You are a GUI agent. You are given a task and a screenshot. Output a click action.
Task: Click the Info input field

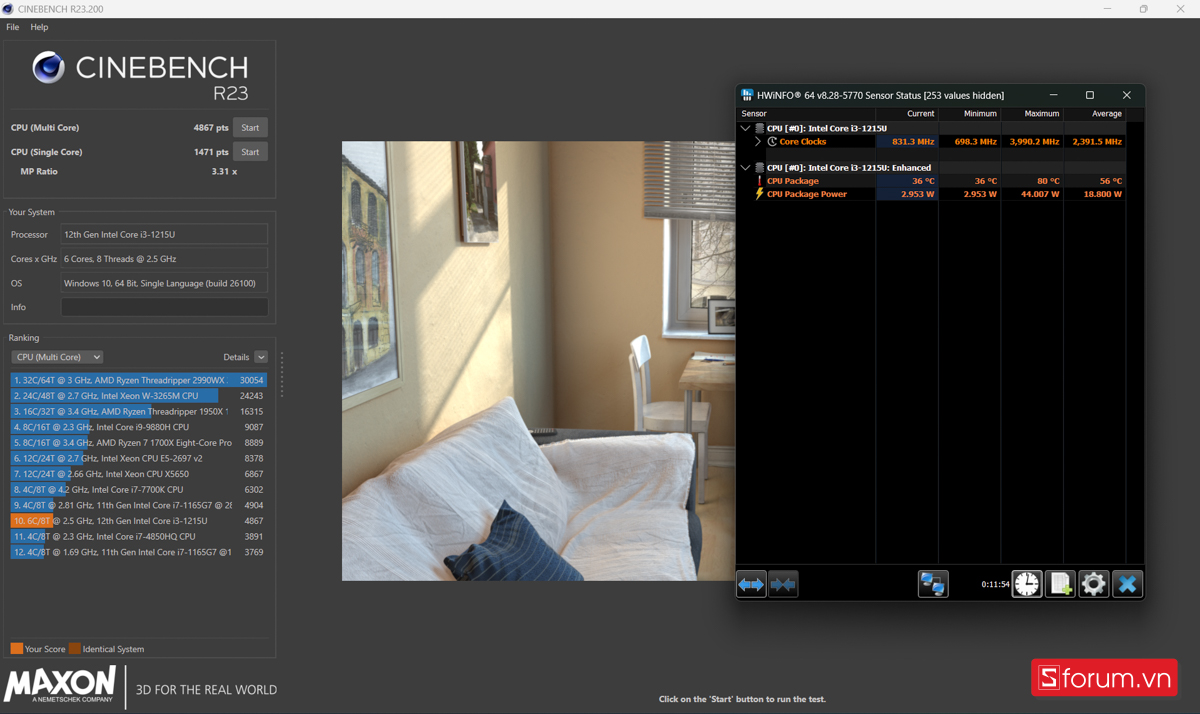coord(164,307)
